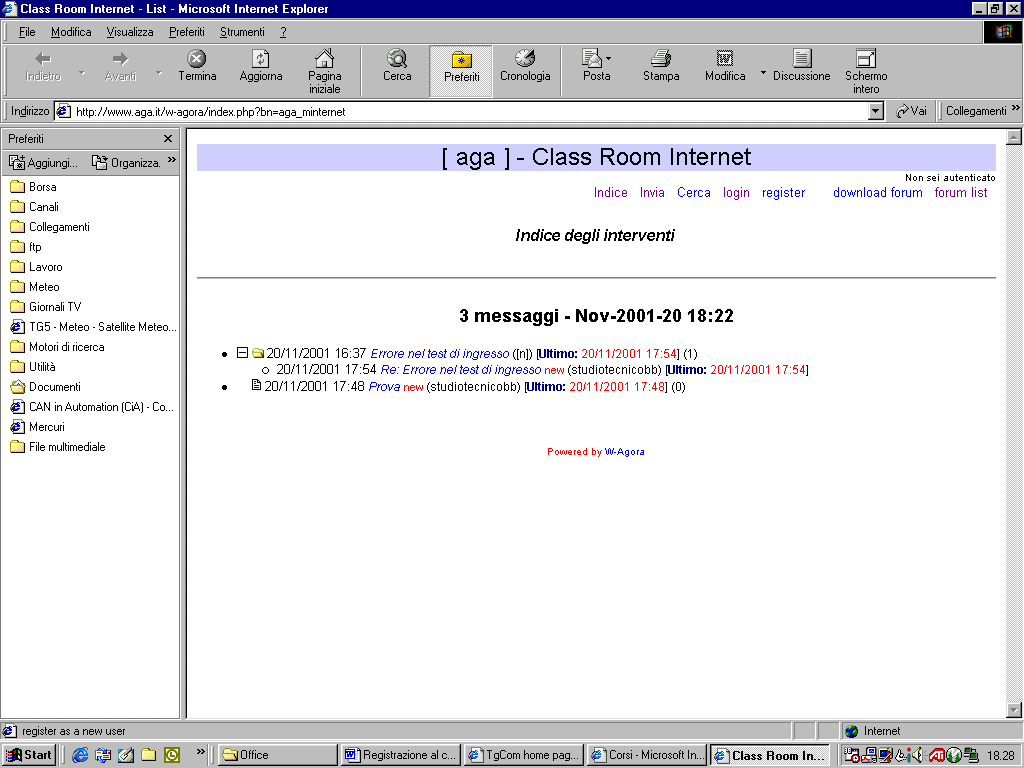1024x768 pixels.
Task: Open the Cronologia history icon
Action: click(x=525, y=60)
